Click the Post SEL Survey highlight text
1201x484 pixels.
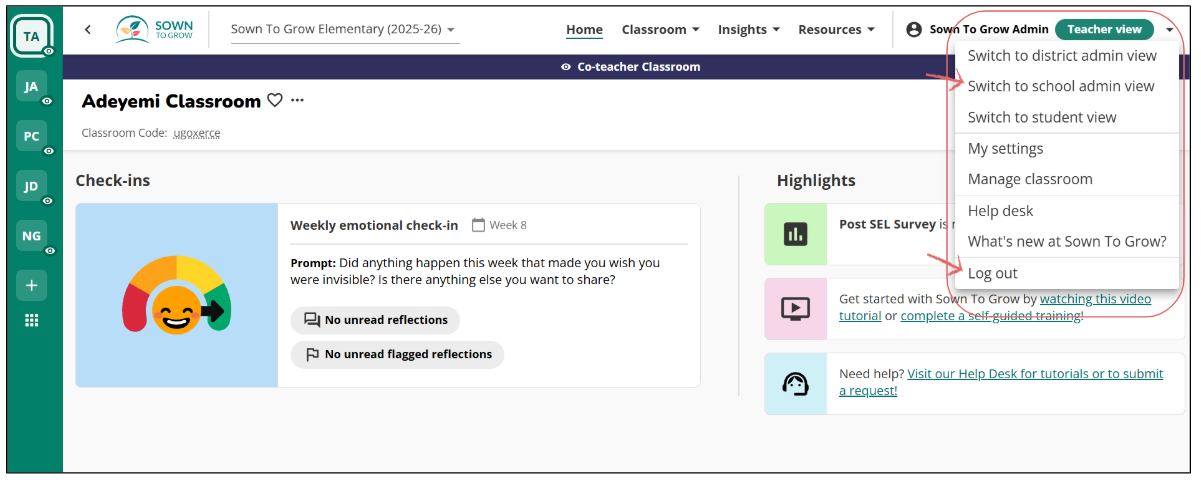point(887,225)
